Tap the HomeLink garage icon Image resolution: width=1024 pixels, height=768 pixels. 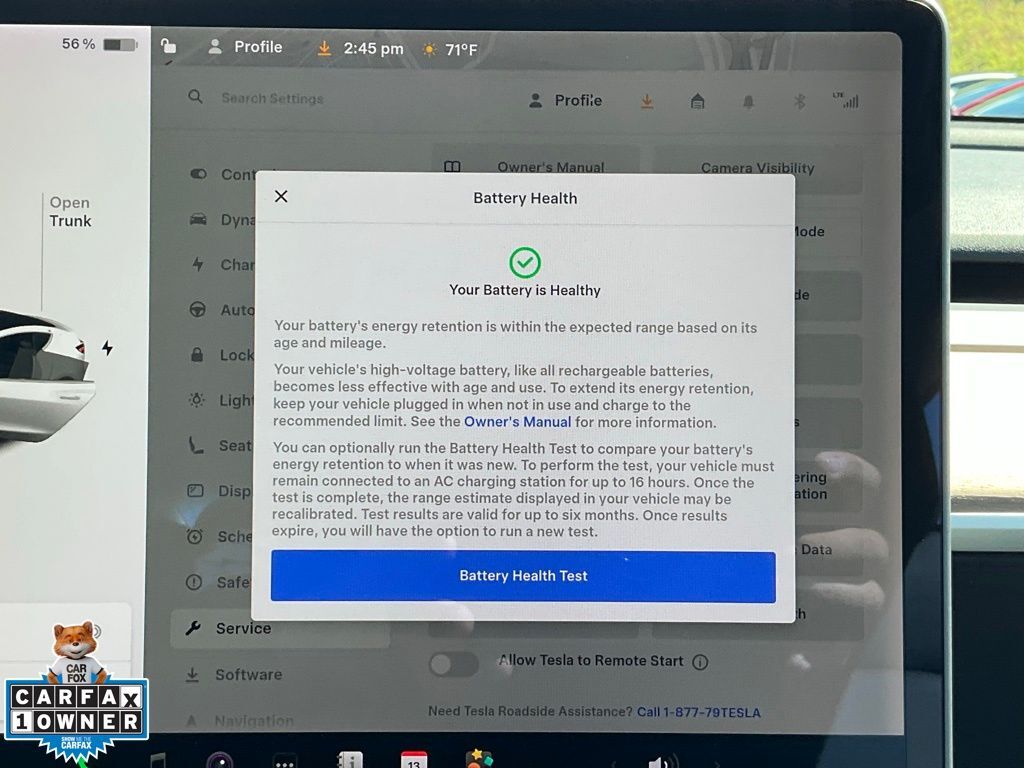698,101
